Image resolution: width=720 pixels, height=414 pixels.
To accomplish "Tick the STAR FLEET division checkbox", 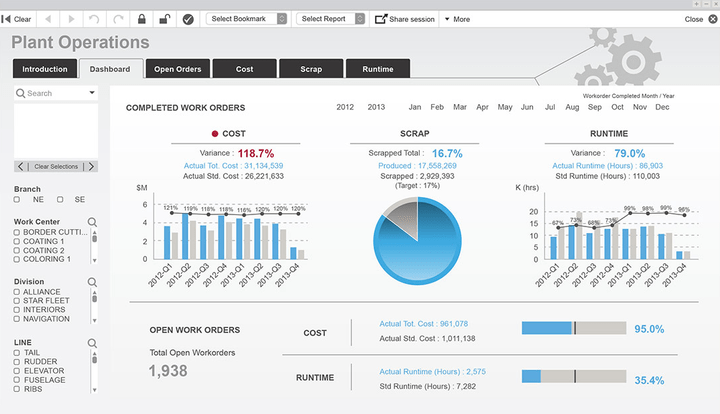I will pyautogui.click(x=17, y=300).
